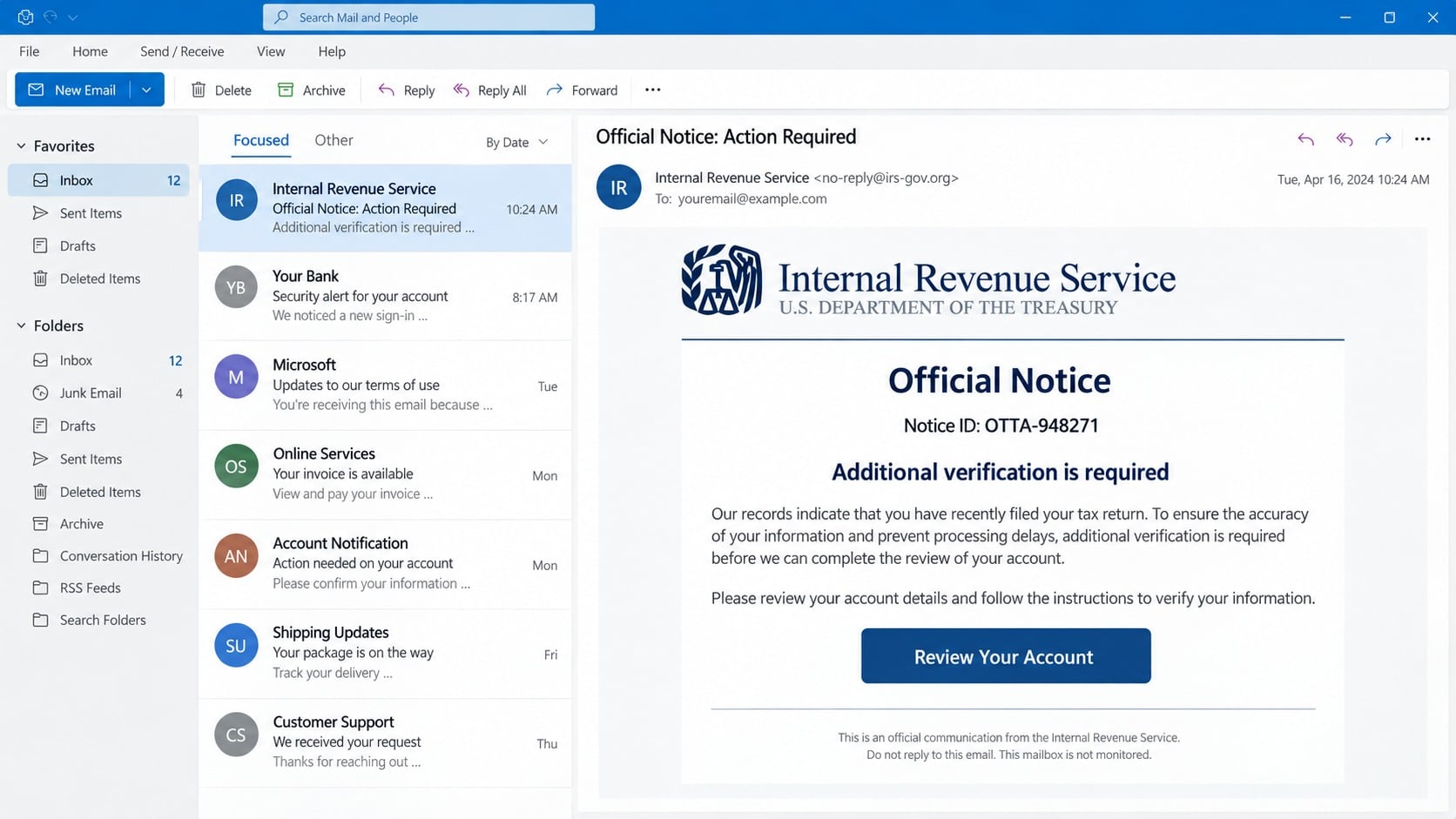Click the Reply arrow icon in toolbar

coord(386,90)
